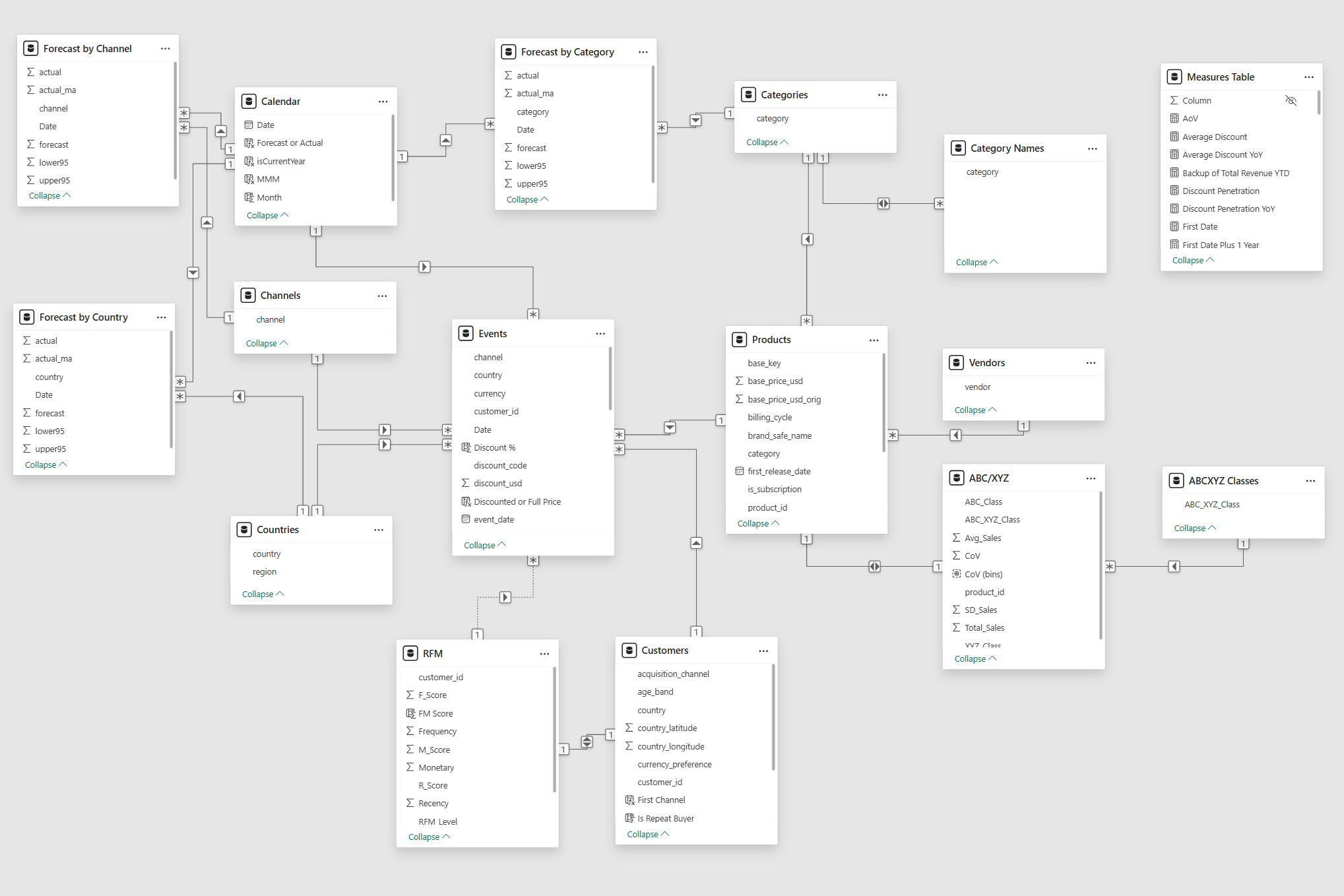Click filter direction arrow on Vendors relationship

(x=955, y=435)
